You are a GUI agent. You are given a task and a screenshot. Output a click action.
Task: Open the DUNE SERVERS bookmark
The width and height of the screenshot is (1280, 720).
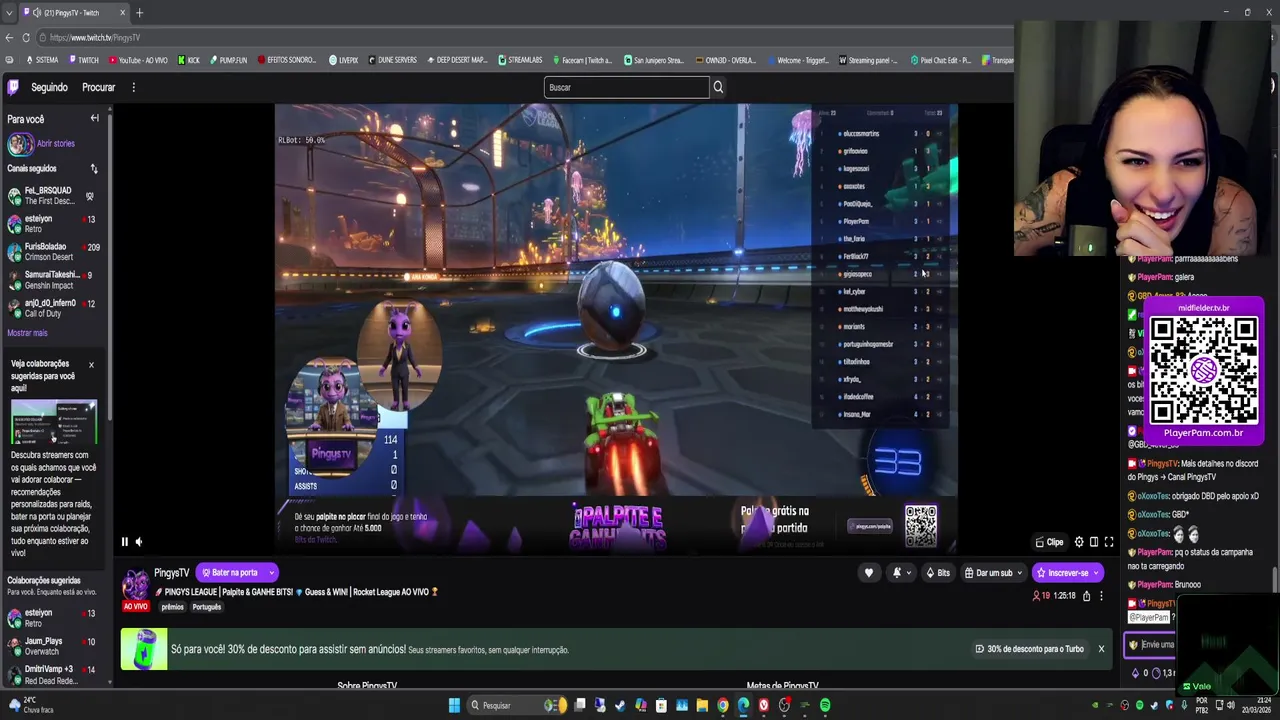click(392, 60)
